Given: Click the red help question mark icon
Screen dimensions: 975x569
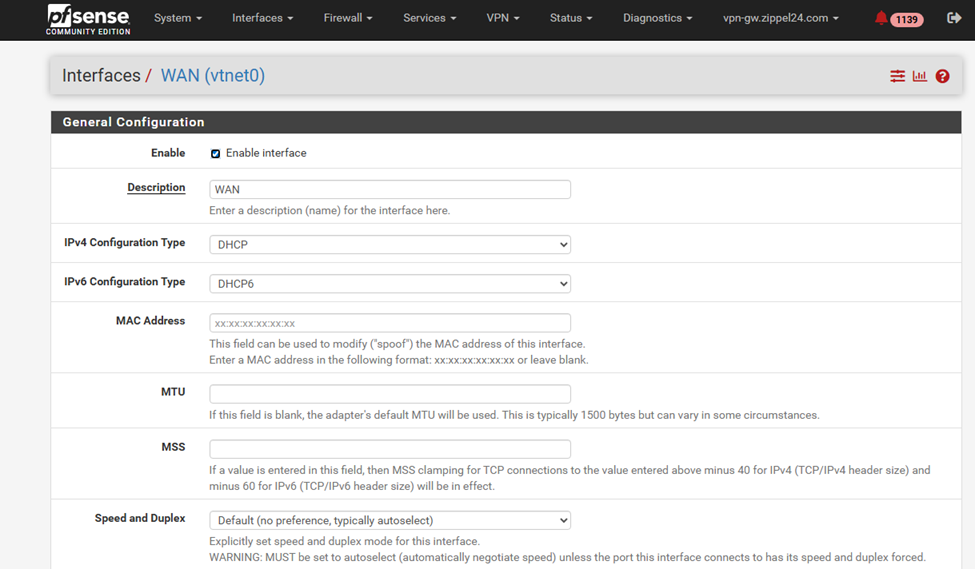Looking at the screenshot, I should pos(942,76).
